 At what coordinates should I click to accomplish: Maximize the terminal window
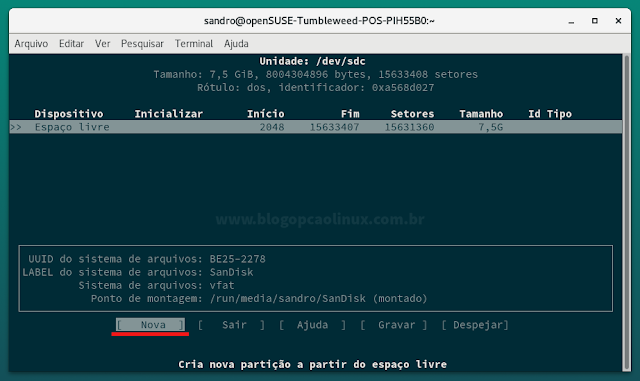coord(595,21)
